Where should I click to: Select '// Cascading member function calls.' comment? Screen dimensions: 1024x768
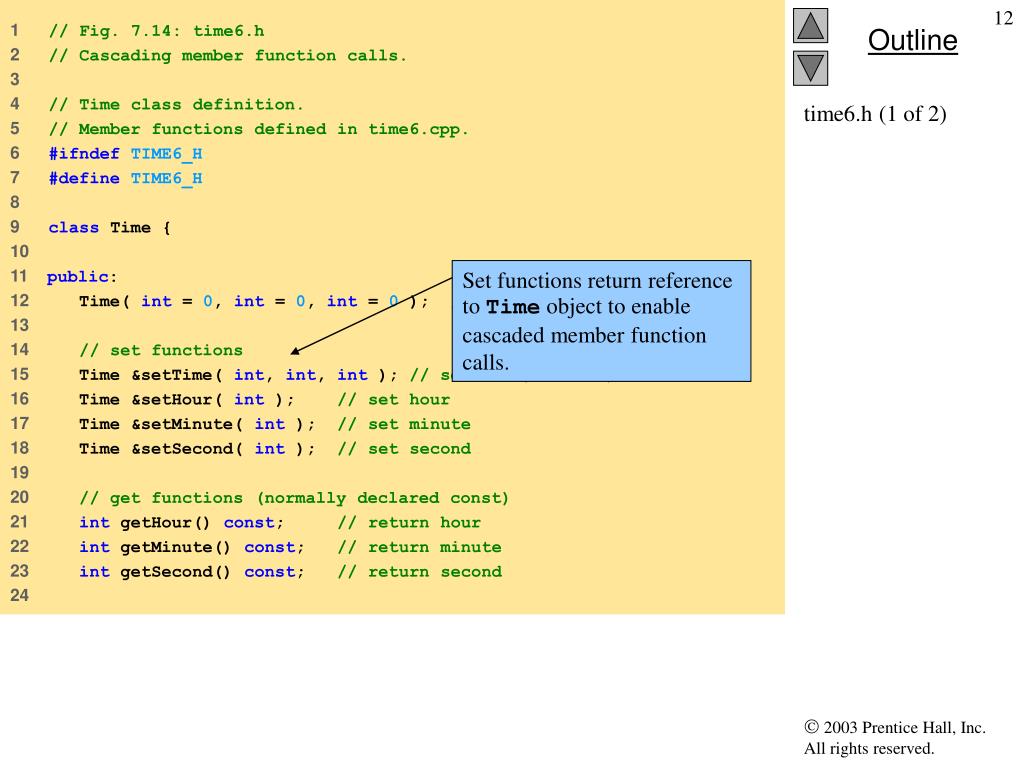click(228, 56)
